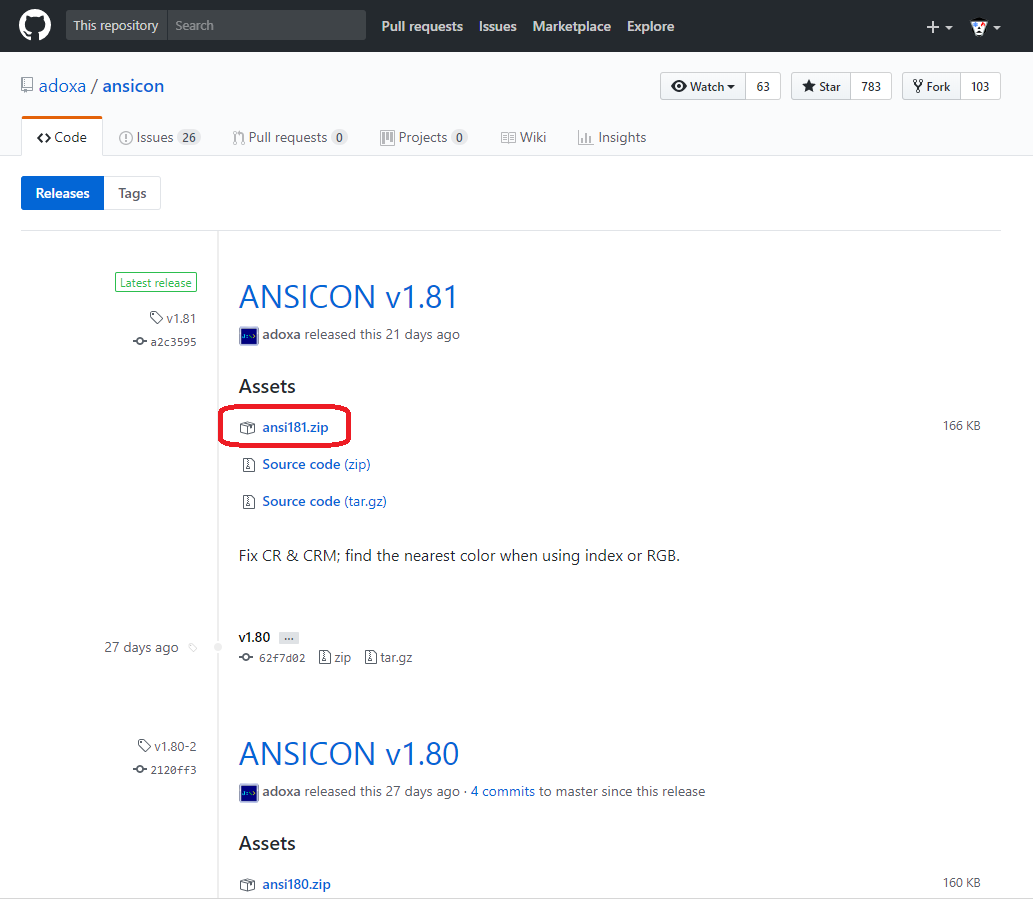Open adoxa author link under v1.80
The height and width of the screenshot is (899, 1033).
[x=281, y=792]
